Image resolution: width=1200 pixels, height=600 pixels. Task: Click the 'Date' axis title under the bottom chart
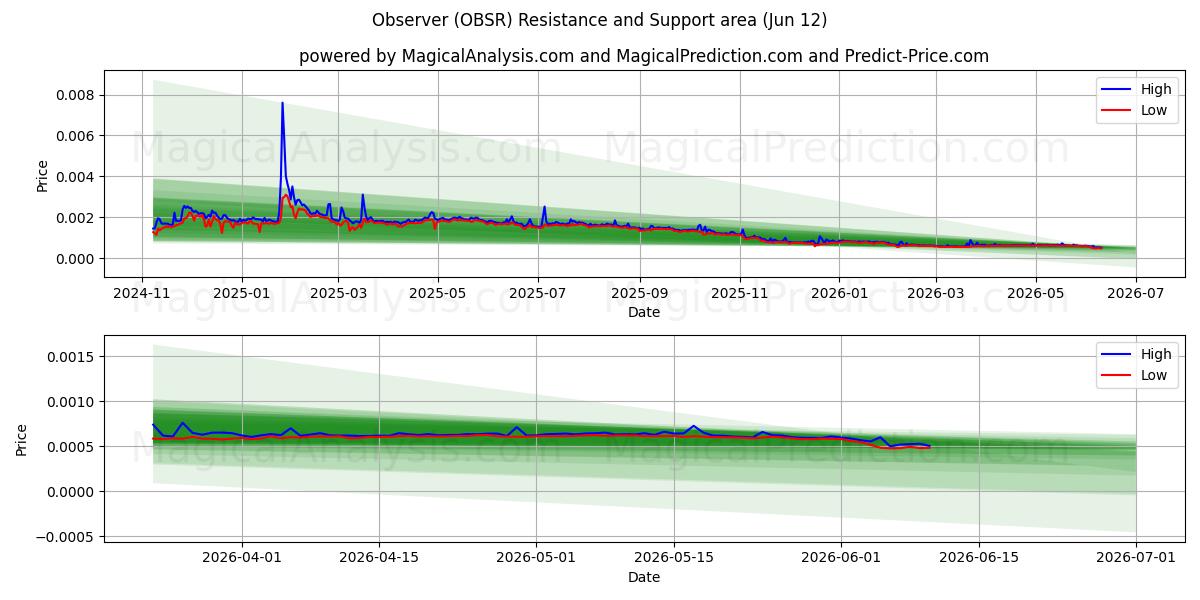pyautogui.click(x=644, y=577)
